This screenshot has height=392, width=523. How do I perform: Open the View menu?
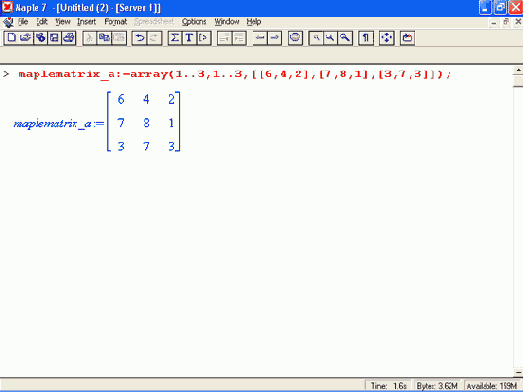(63, 22)
